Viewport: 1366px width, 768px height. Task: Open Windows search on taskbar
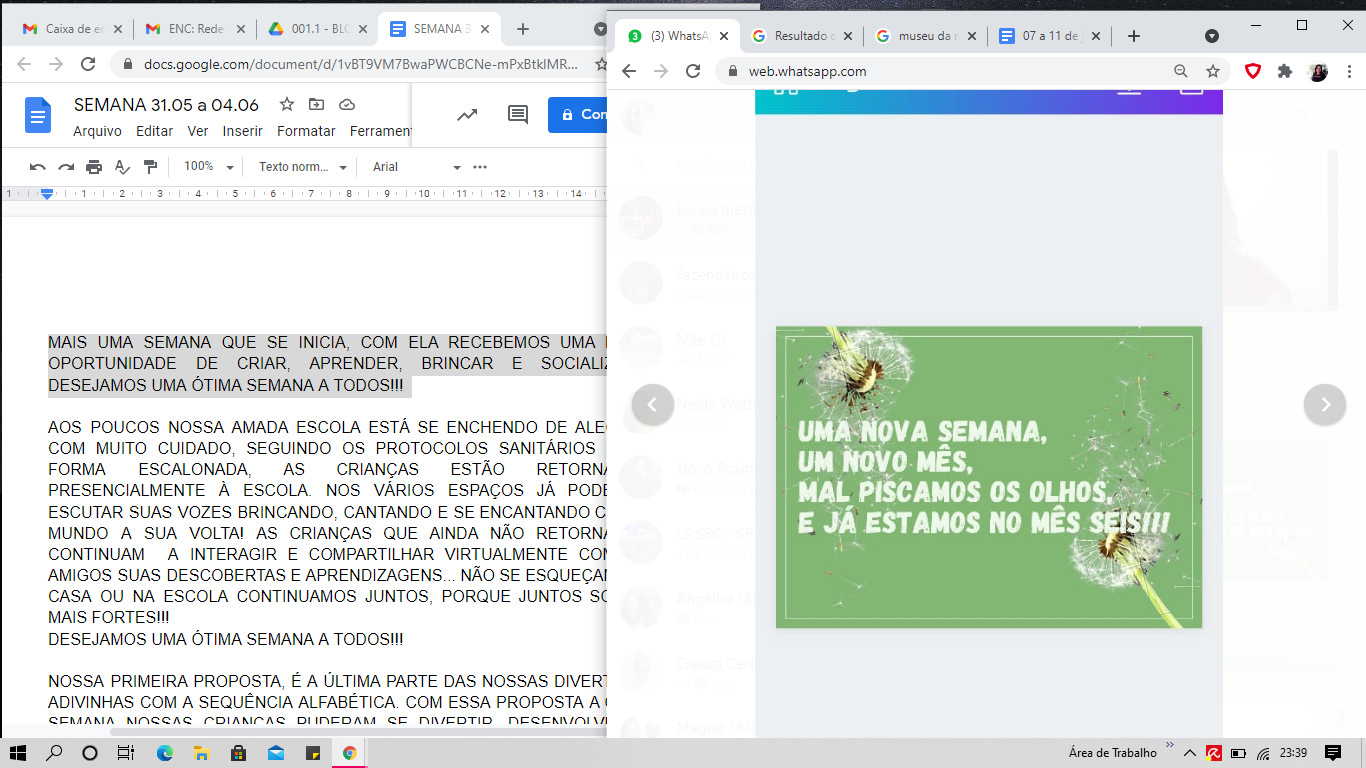click(x=54, y=753)
